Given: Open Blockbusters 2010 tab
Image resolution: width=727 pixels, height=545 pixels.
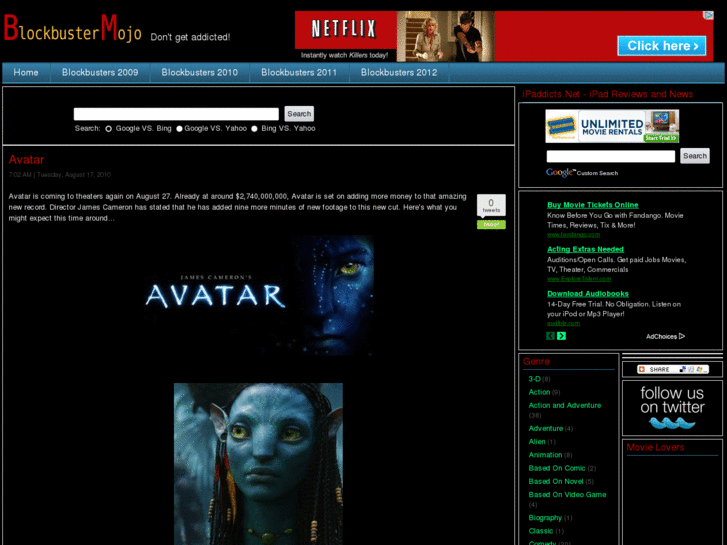Looking at the screenshot, I should tap(200, 72).
